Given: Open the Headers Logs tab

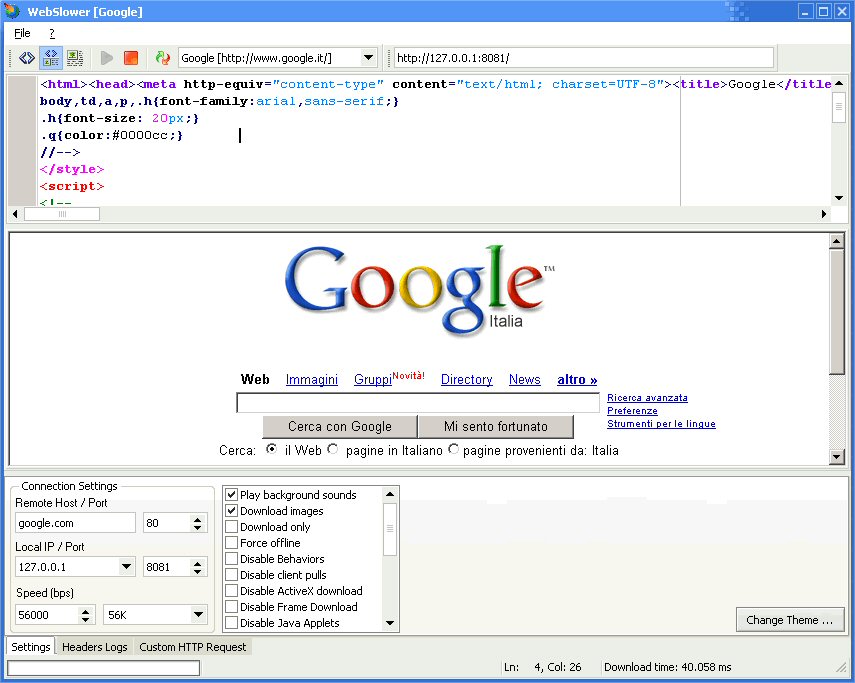Looking at the screenshot, I should (94, 647).
